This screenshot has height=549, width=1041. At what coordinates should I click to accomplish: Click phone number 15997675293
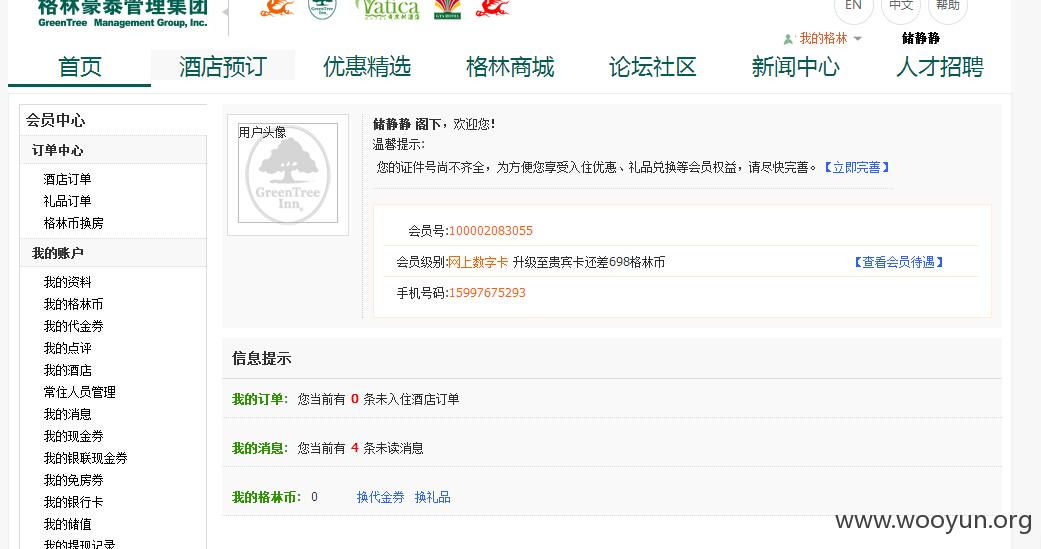[487, 293]
